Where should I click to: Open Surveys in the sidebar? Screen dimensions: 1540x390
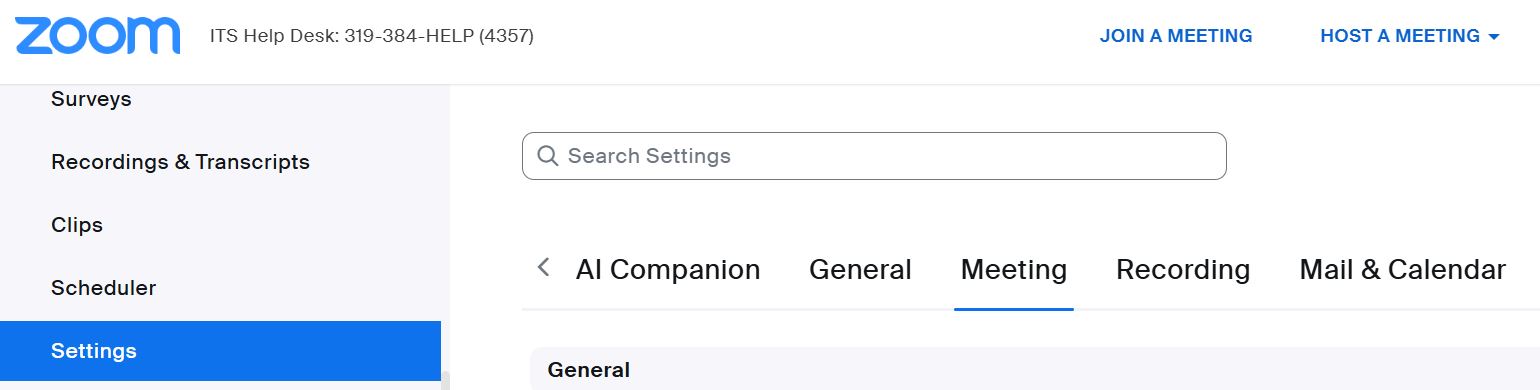[91, 99]
